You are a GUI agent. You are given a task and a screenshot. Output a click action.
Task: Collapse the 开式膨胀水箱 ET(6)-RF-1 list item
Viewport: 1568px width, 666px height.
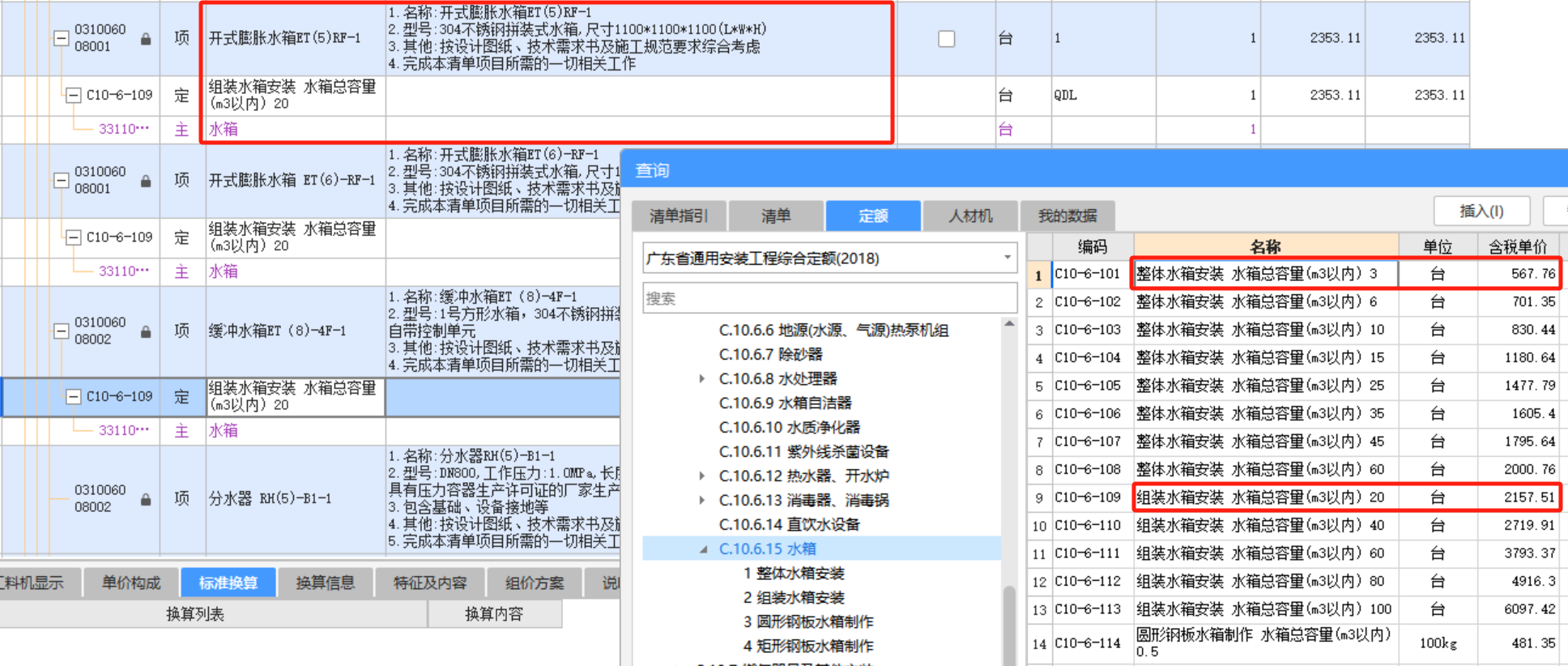click(x=61, y=181)
